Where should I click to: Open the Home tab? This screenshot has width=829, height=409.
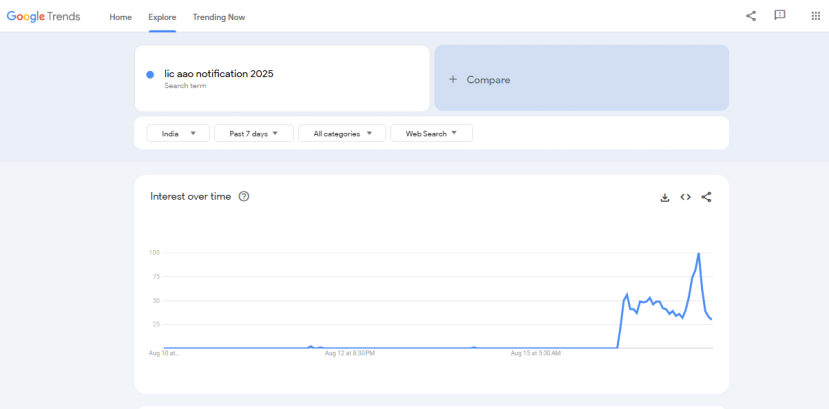click(121, 17)
